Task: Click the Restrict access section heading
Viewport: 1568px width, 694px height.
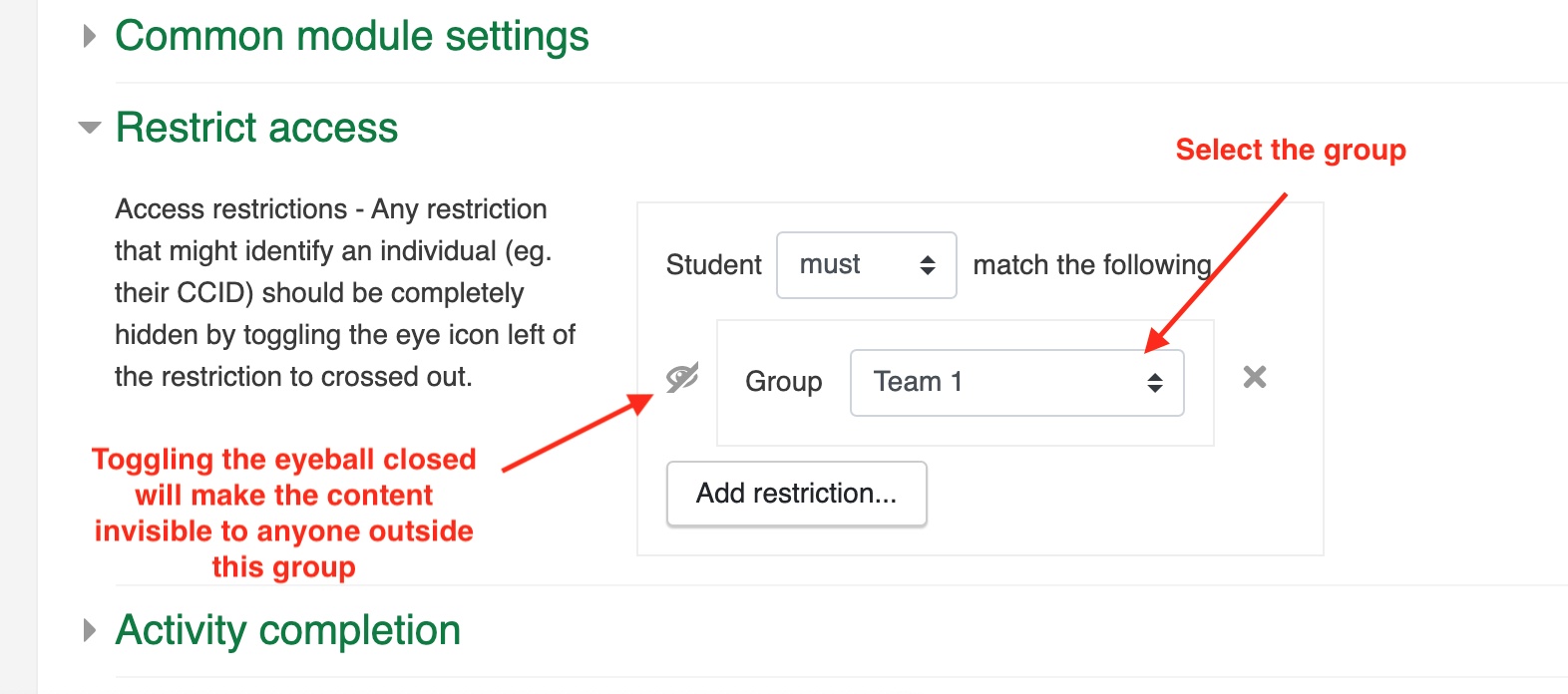Action: click(256, 128)
